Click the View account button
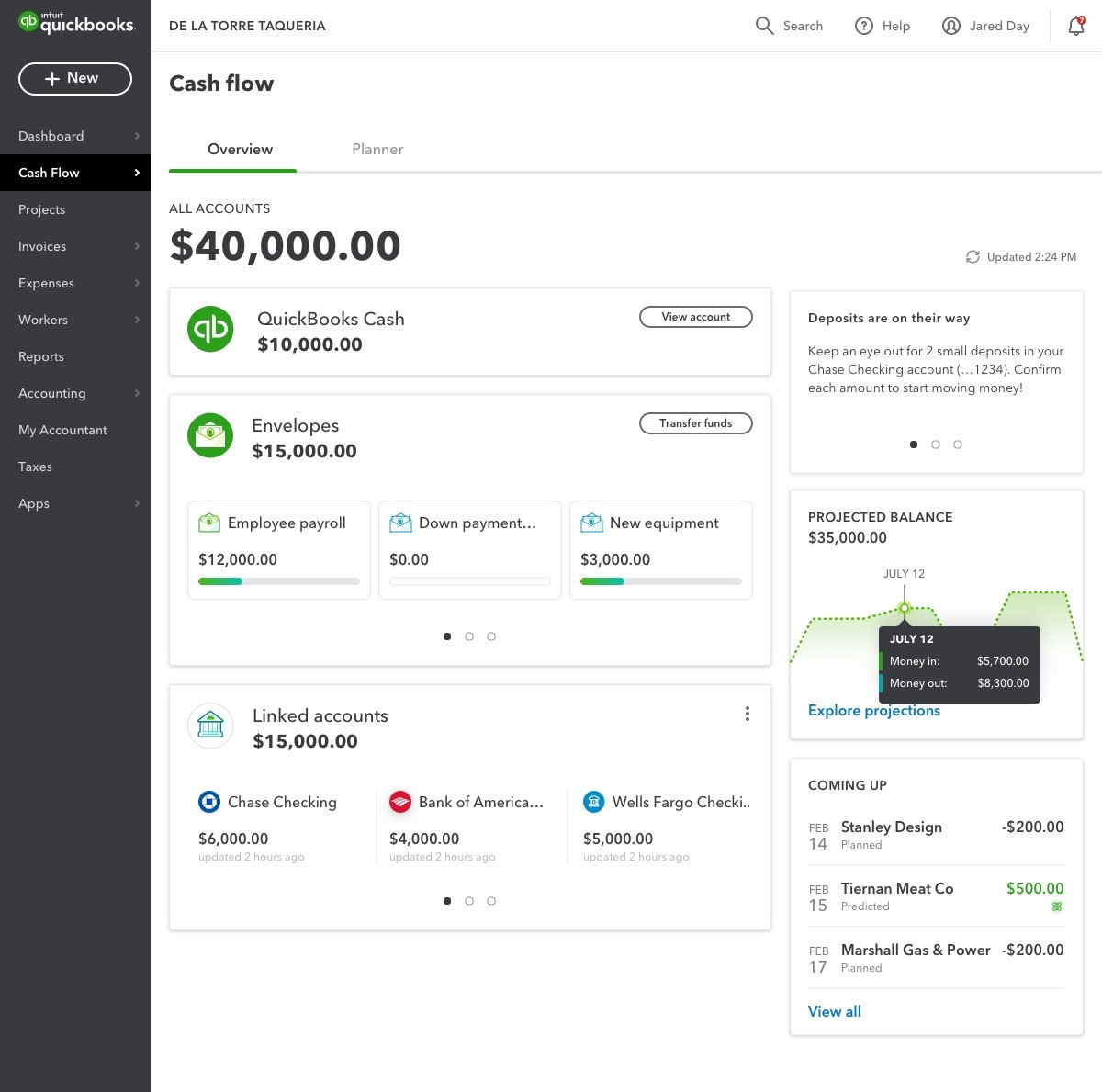1102x1092 pixels. tap(695, 317)
